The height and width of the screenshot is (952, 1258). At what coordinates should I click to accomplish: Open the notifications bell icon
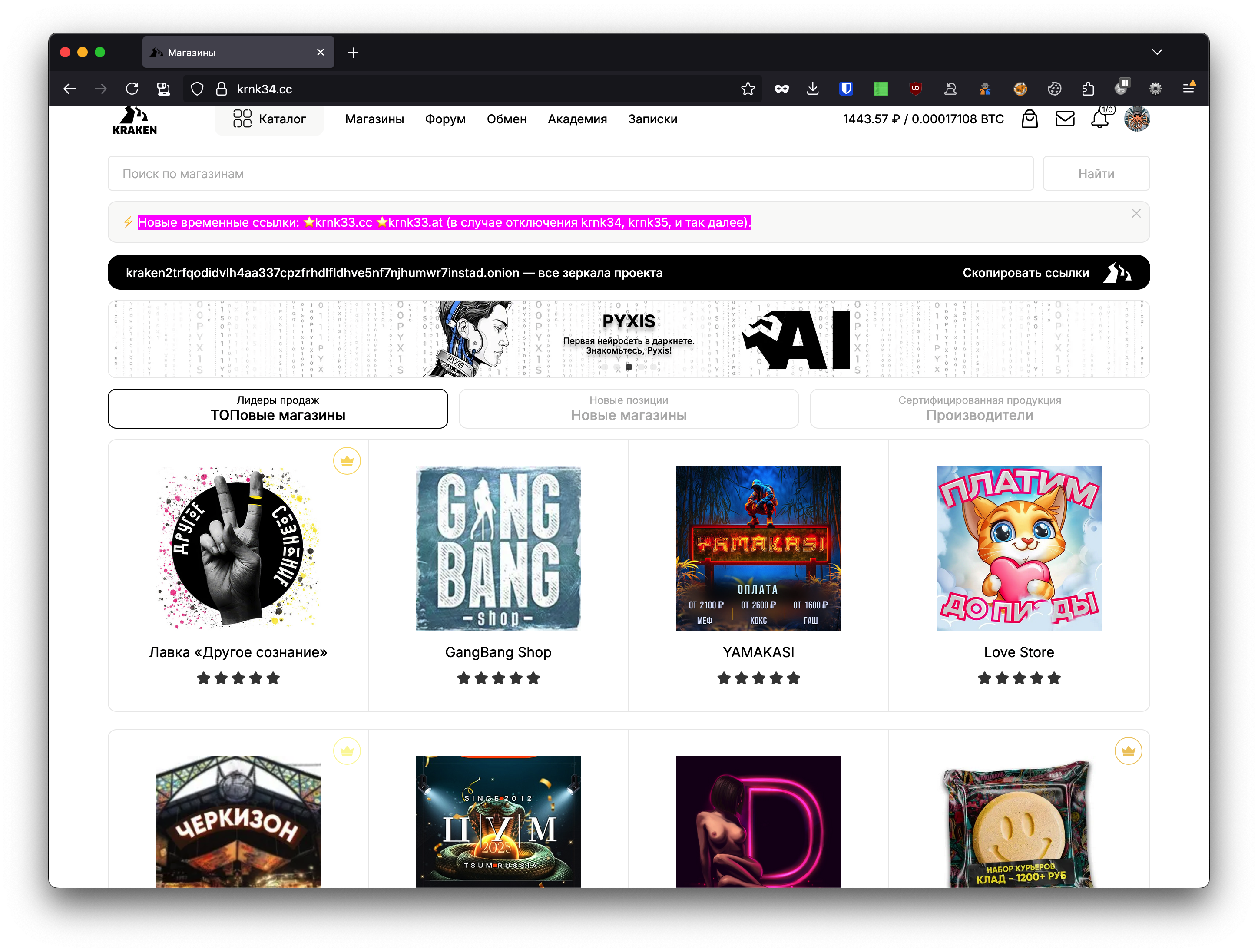pos(1100,119)
